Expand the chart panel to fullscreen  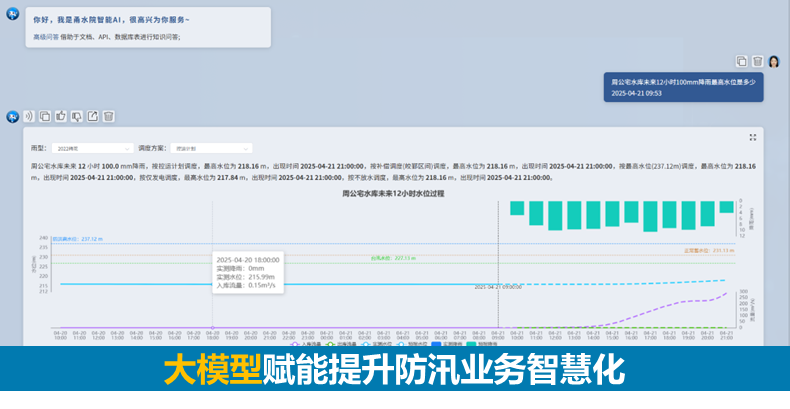pos(753,137)
